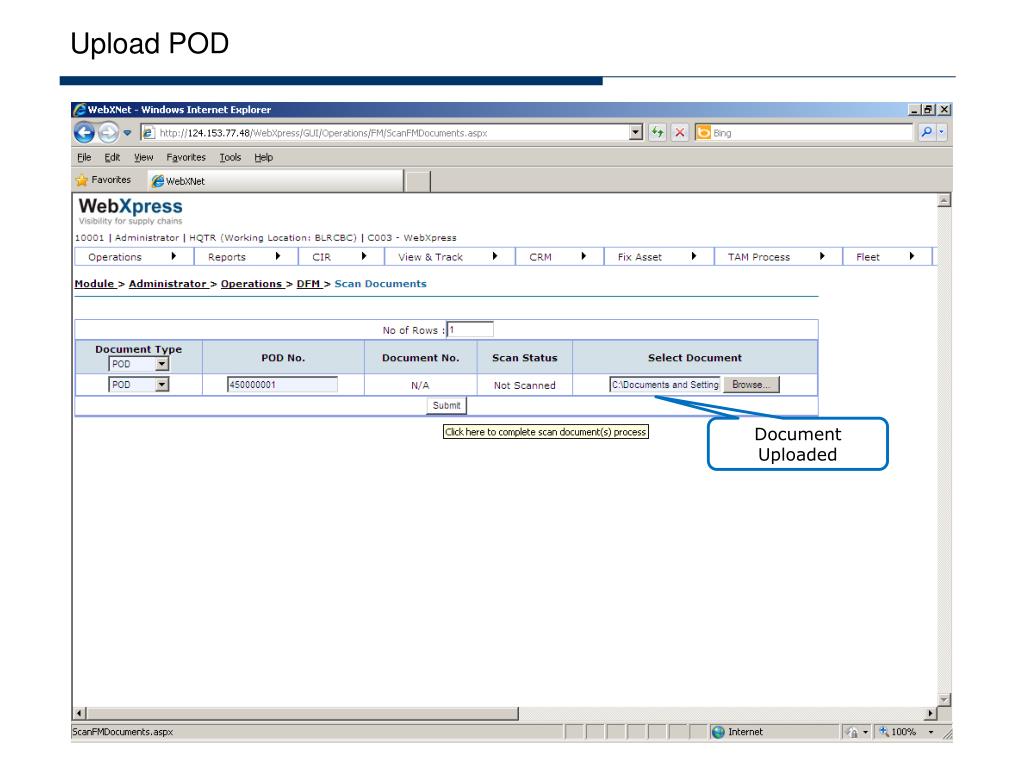Open the Favorites menu
Viewport: 1024px width, 768px height.
(x=186, y=157)
